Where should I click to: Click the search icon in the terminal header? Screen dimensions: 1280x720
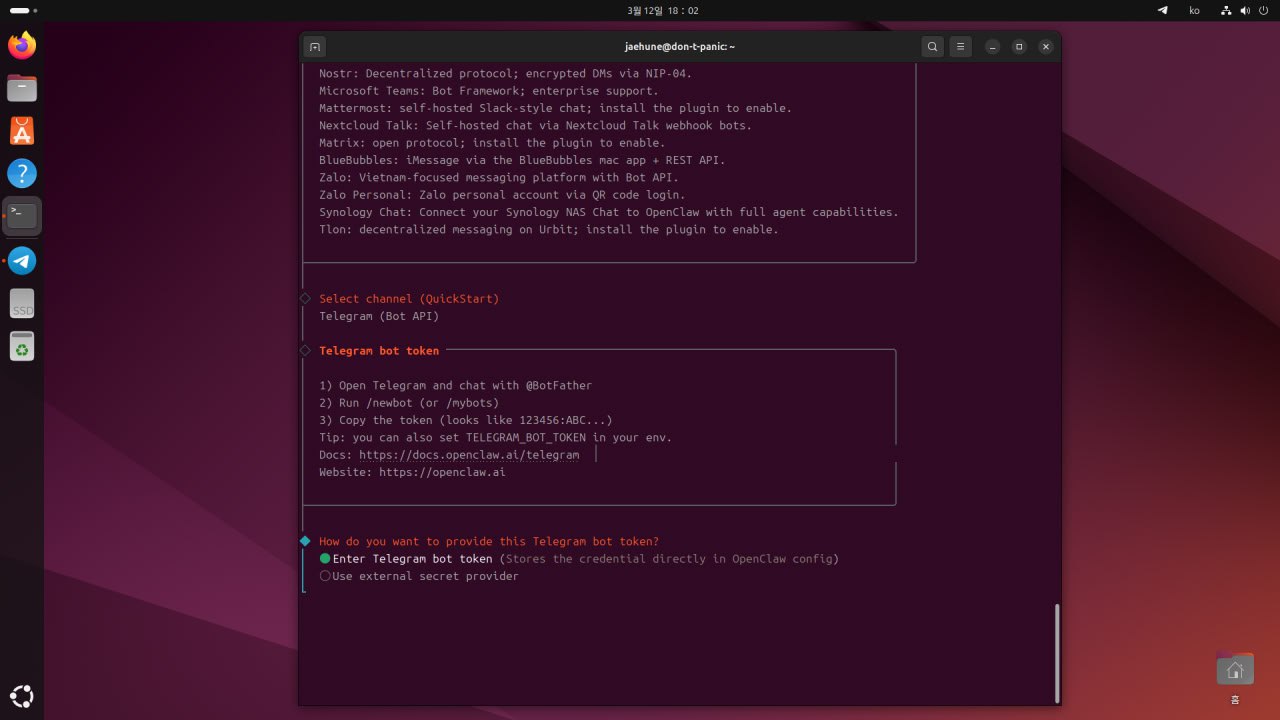click(x=932, y=46)
